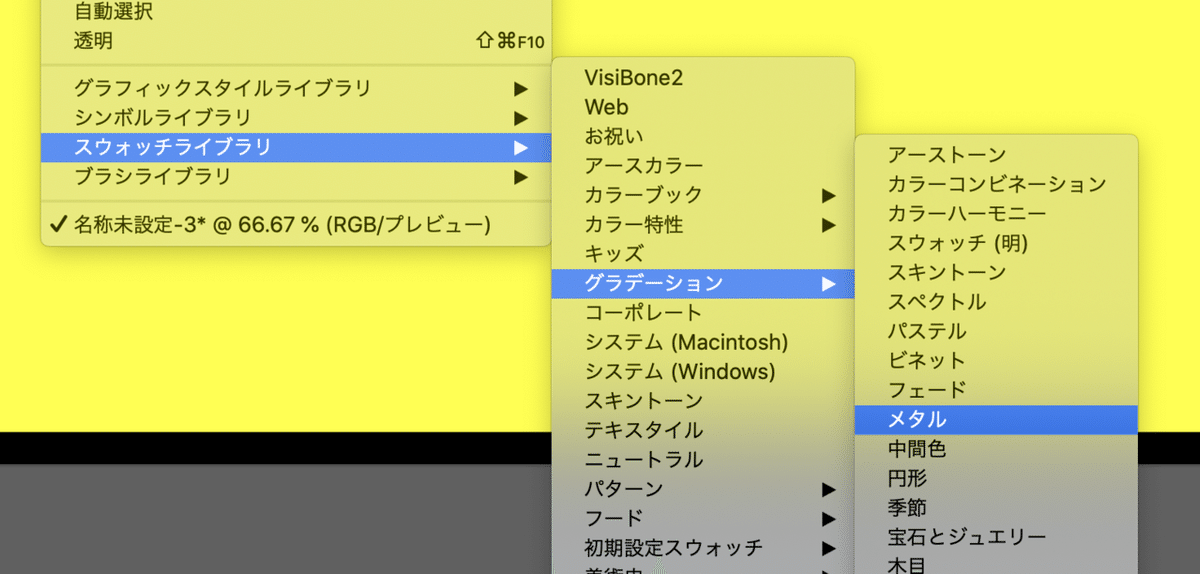1200x574 pixels.
Task: Expand arrow beside パターン
Action: 828,490
